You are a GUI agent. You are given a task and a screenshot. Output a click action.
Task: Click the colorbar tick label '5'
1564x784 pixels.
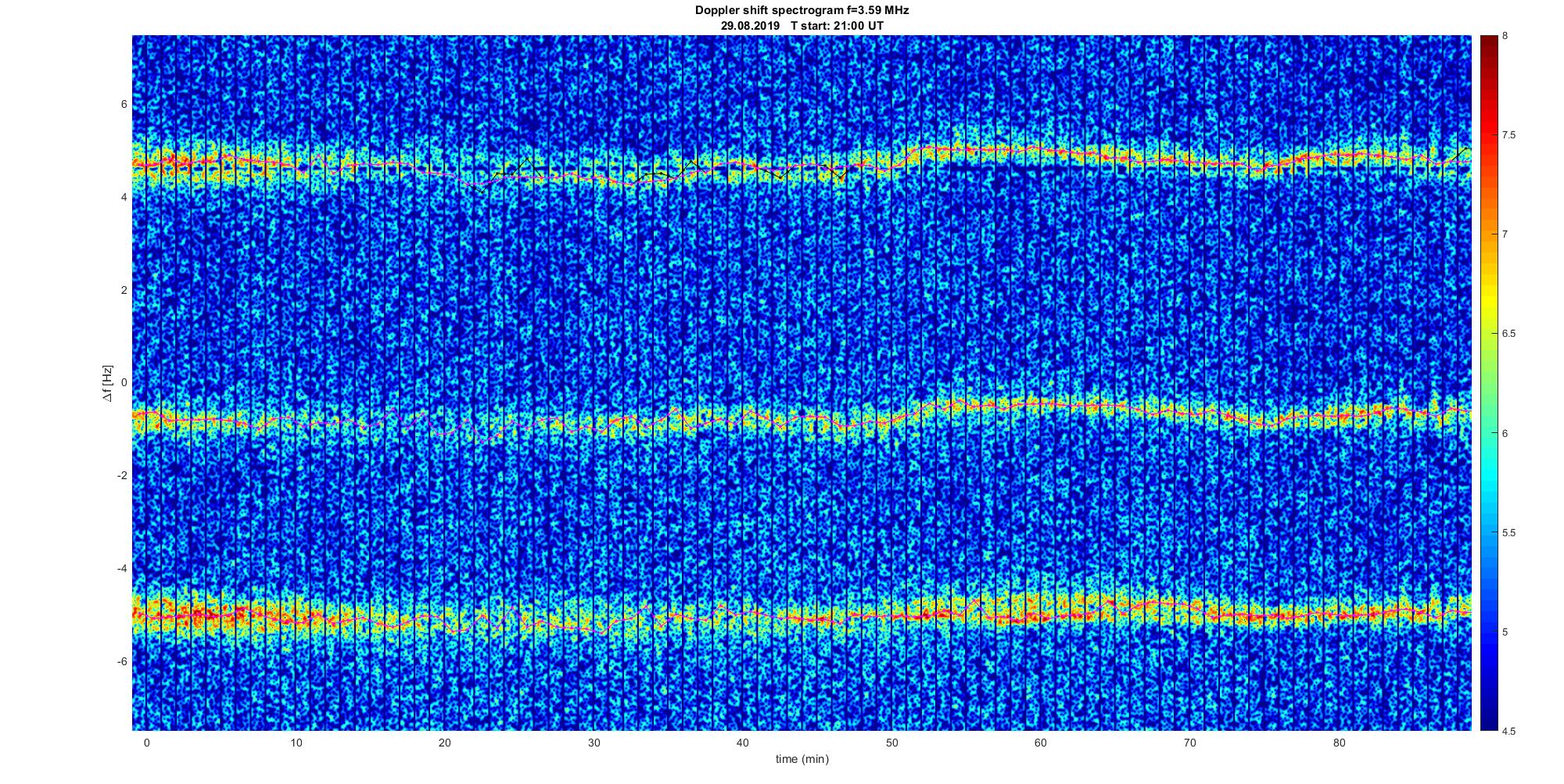coord(1505,632)
